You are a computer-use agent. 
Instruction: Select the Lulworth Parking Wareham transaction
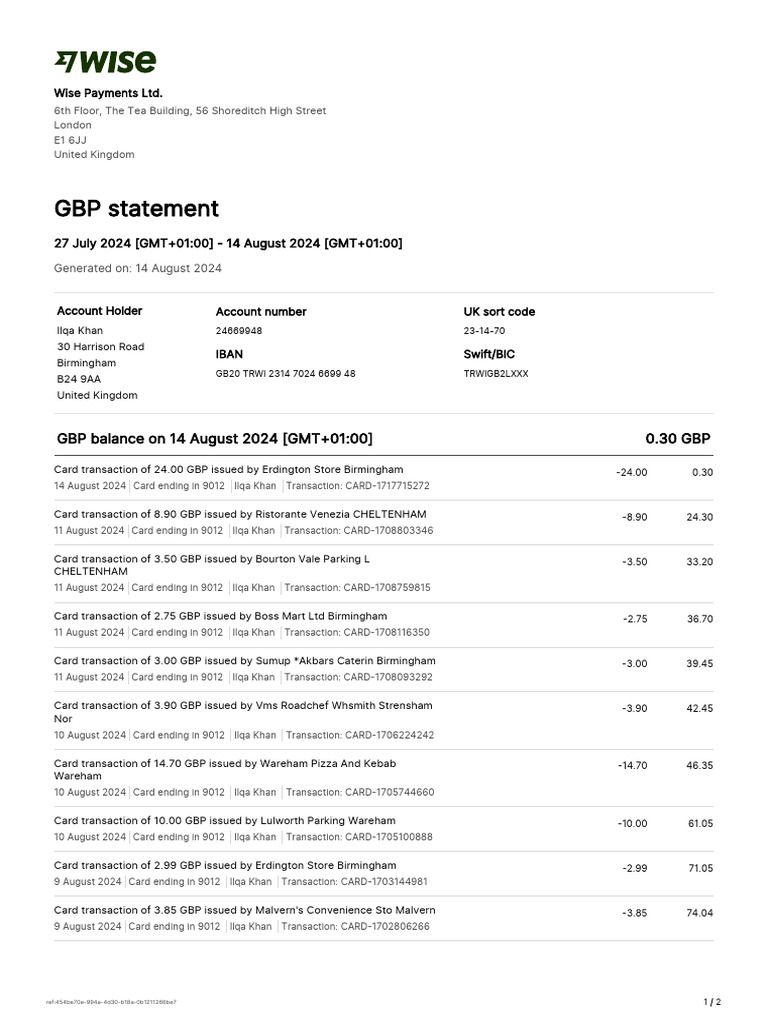coord(383,829)
